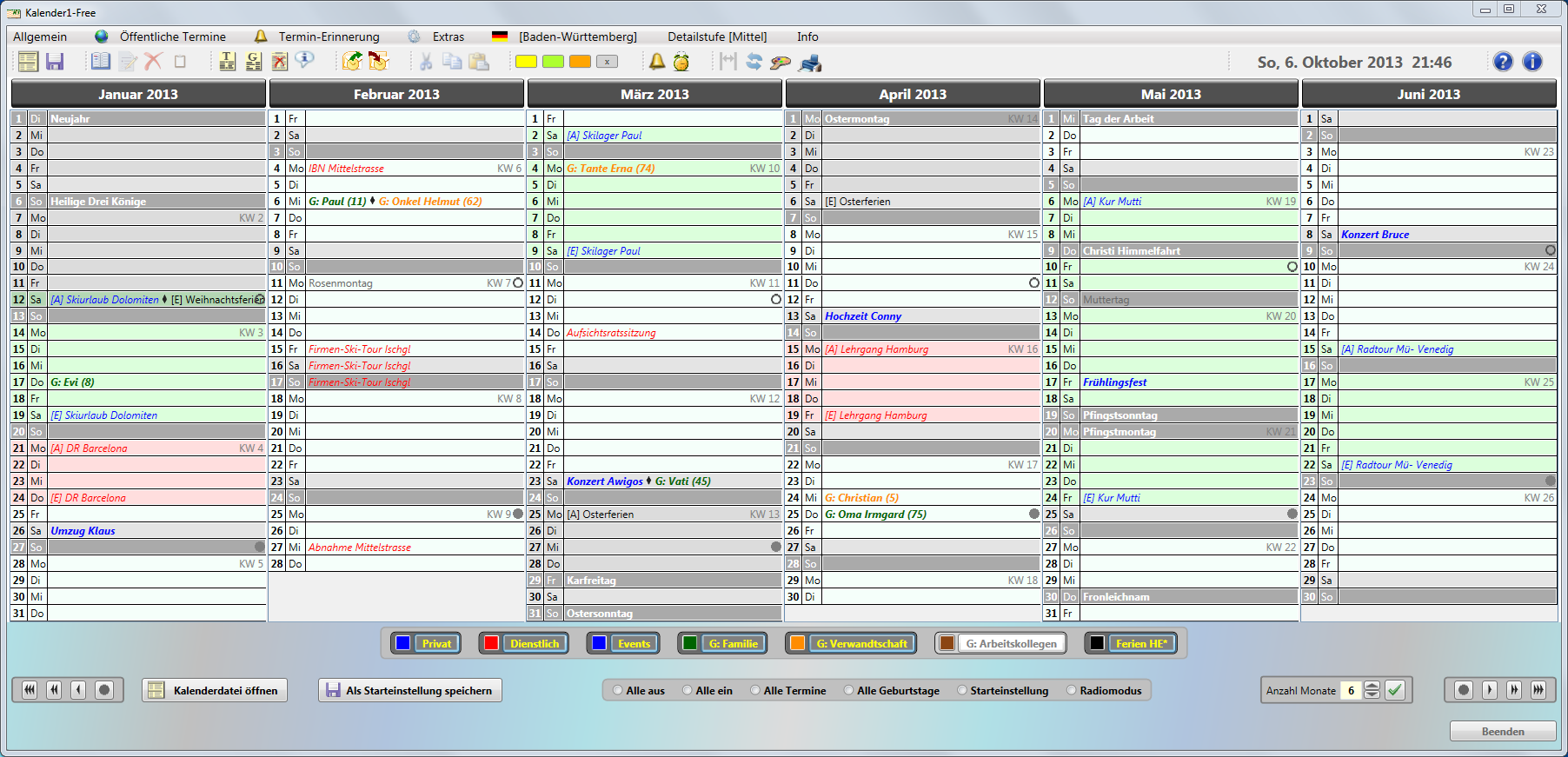Image resolution: width=1568 pixels, height=757 pixels.
Task: Pick the orange highlight color swatch
Action: (x=580, y=62)
